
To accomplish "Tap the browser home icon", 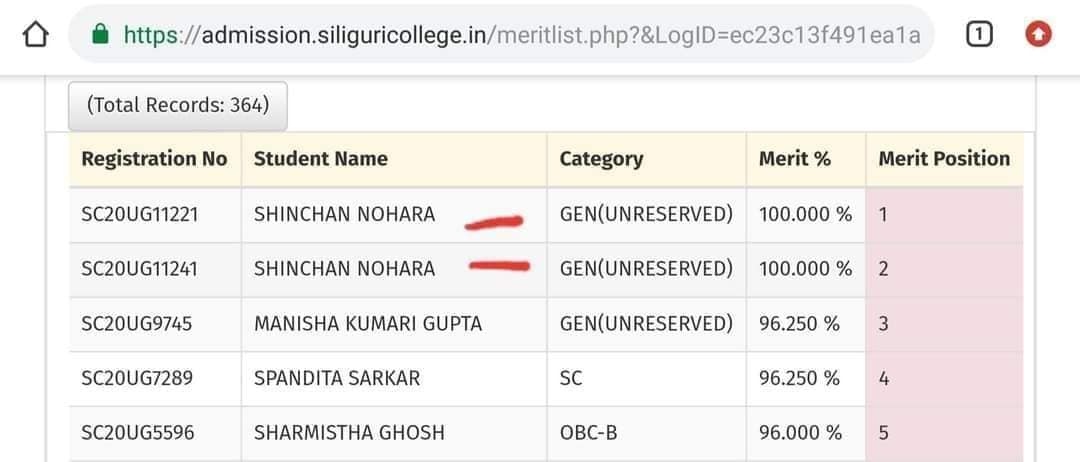I will point(35,34).
